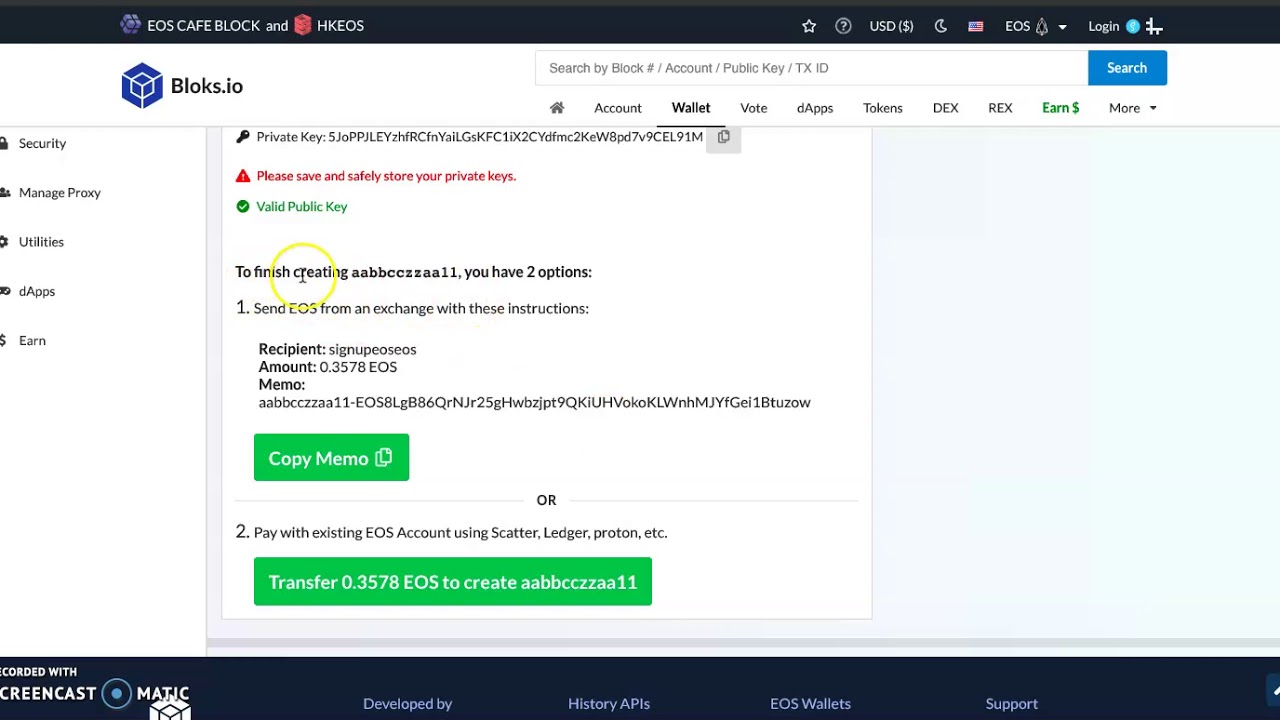Open the EOS chain dropdown
This screenshot has height=720, width=1280.
[1036, 26]
